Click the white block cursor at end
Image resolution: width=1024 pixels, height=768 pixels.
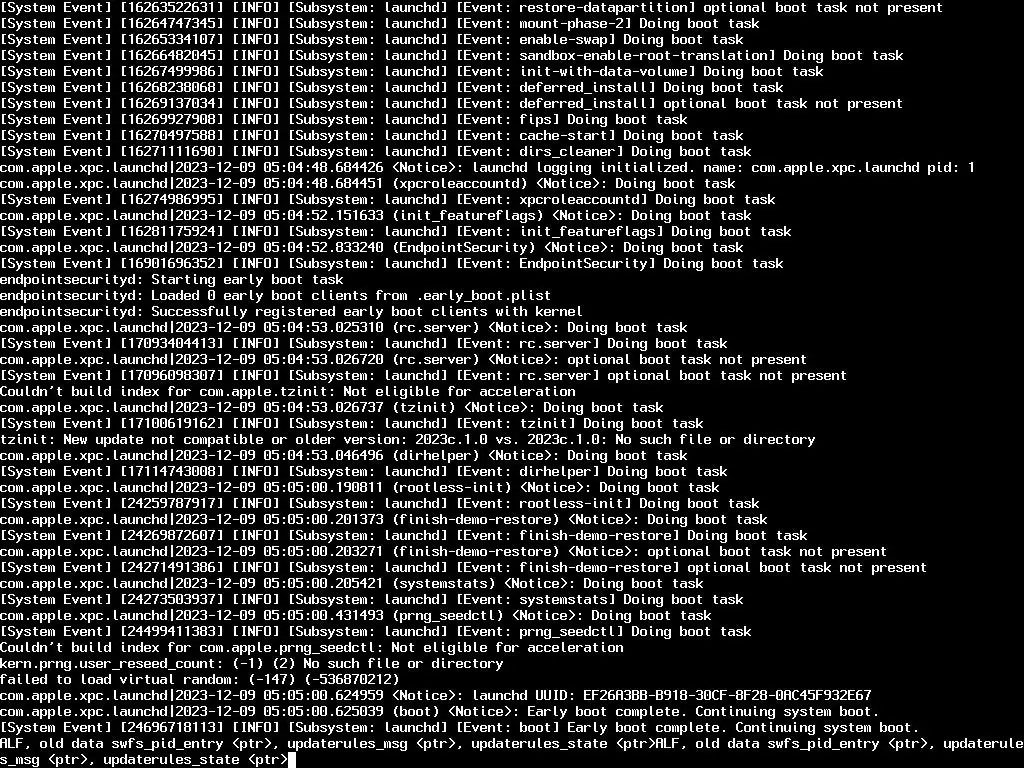coord(292,760)
